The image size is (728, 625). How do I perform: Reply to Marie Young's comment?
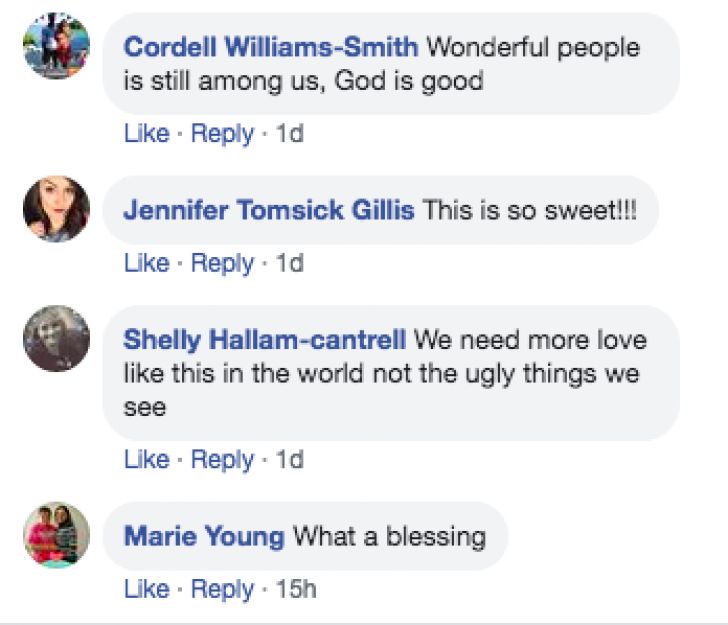click(222, 590)
